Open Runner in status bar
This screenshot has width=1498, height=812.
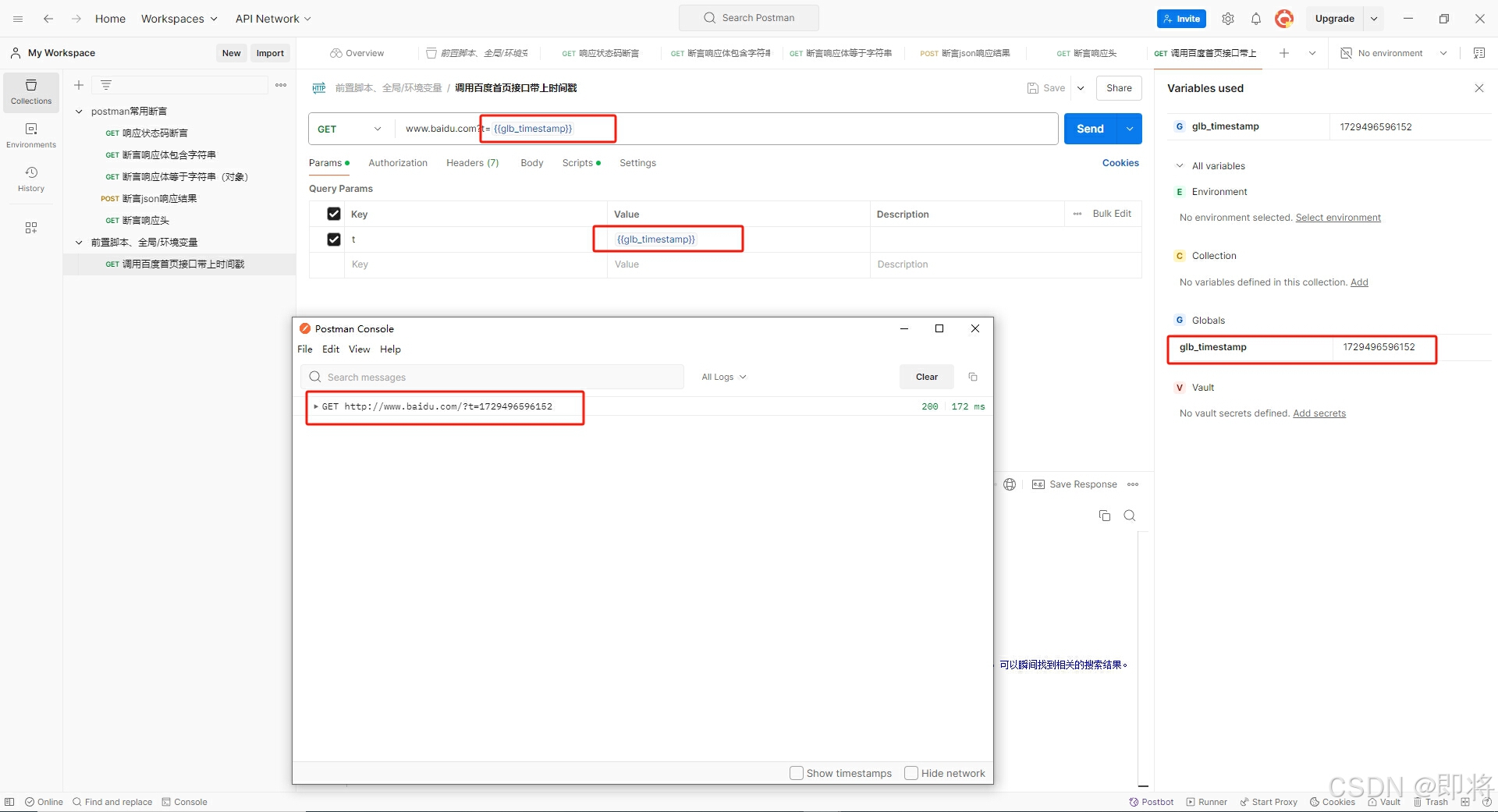click(x=1207, y=802)
